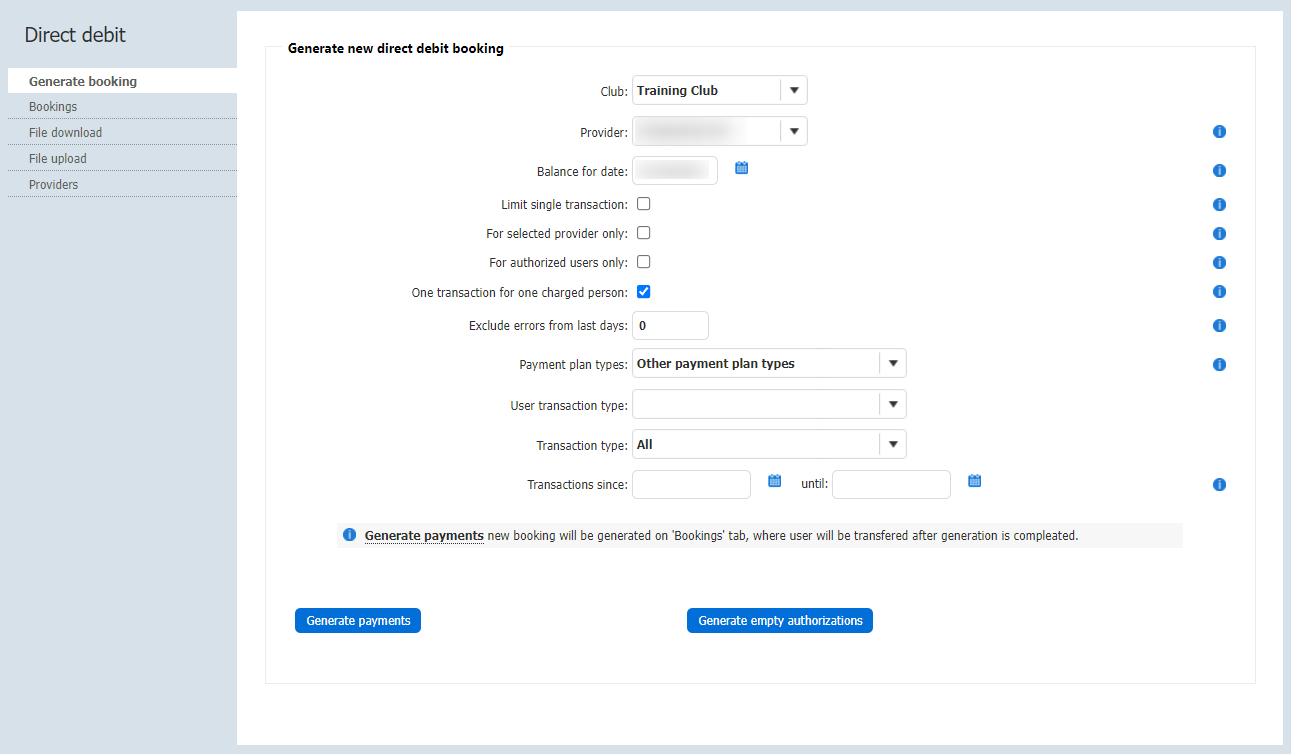
Task: Click Generate empty authorizations button
Action: pyautogui.click(x=780, y=621)
